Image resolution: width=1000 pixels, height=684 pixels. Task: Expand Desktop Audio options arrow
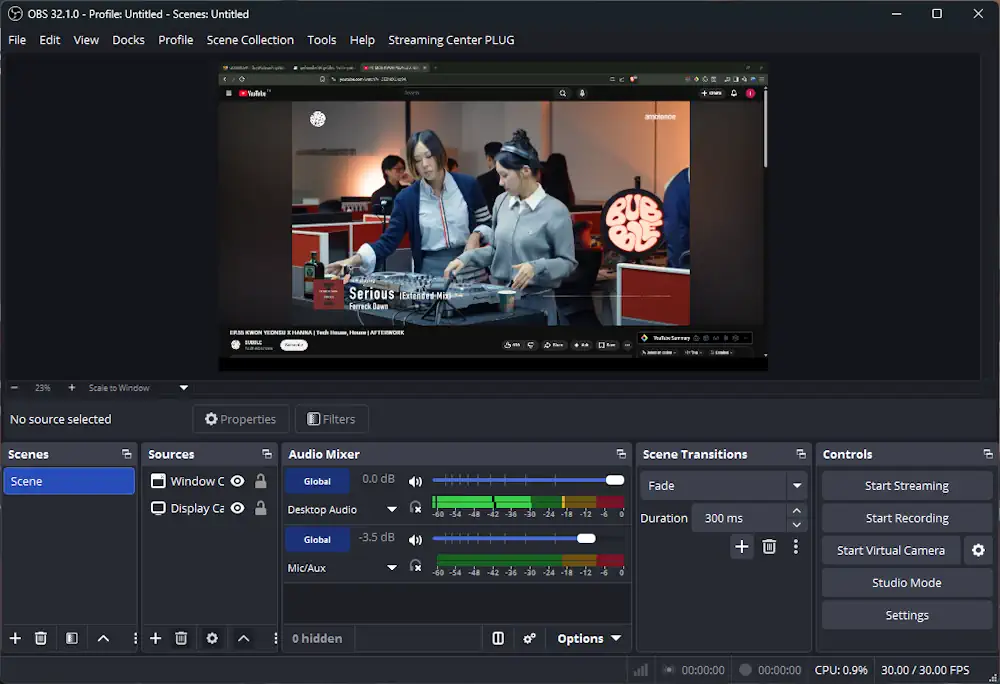pos(392,509)
